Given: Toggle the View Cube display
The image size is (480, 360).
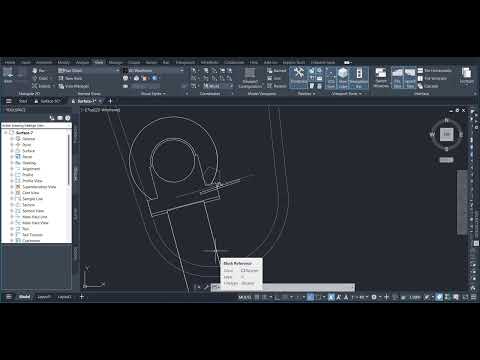Looking at the screenshot, I should [343, 77].
